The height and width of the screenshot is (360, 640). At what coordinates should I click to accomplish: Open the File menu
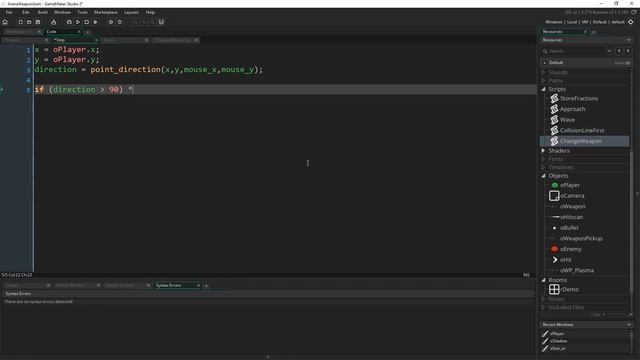pyautogui.click(x=9, y=13)
